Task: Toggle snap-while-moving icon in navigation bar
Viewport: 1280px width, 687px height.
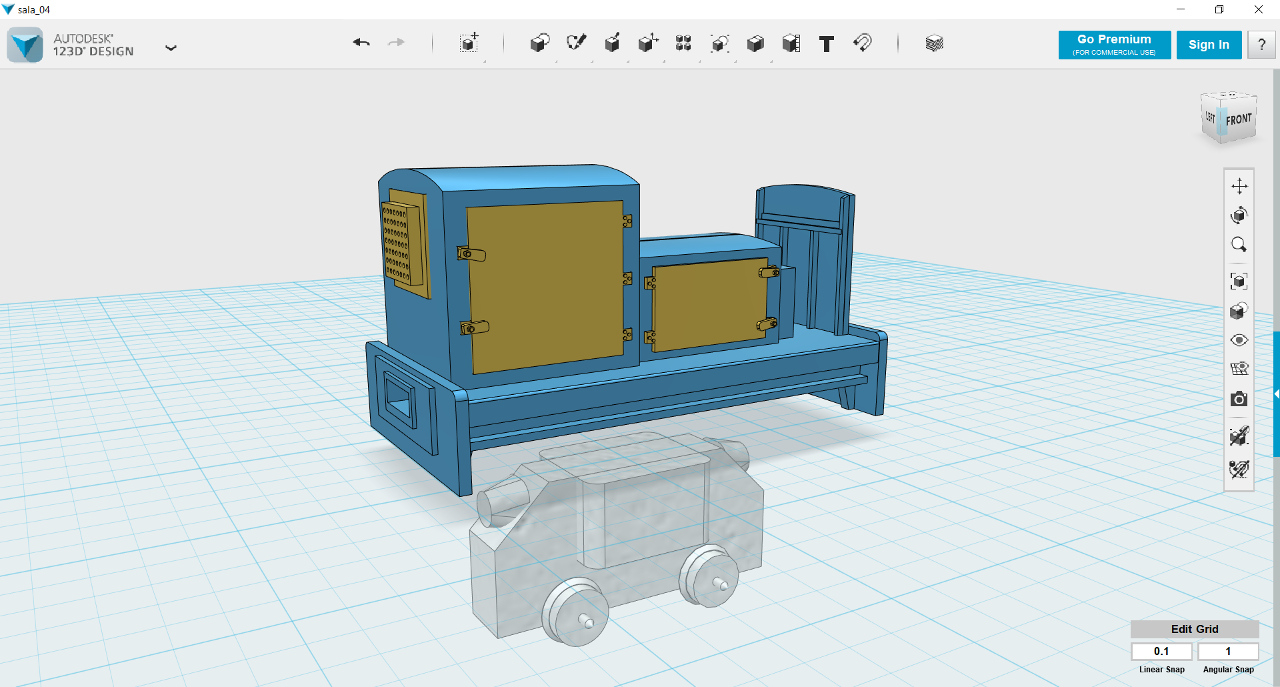Action: pos(1239,436)
